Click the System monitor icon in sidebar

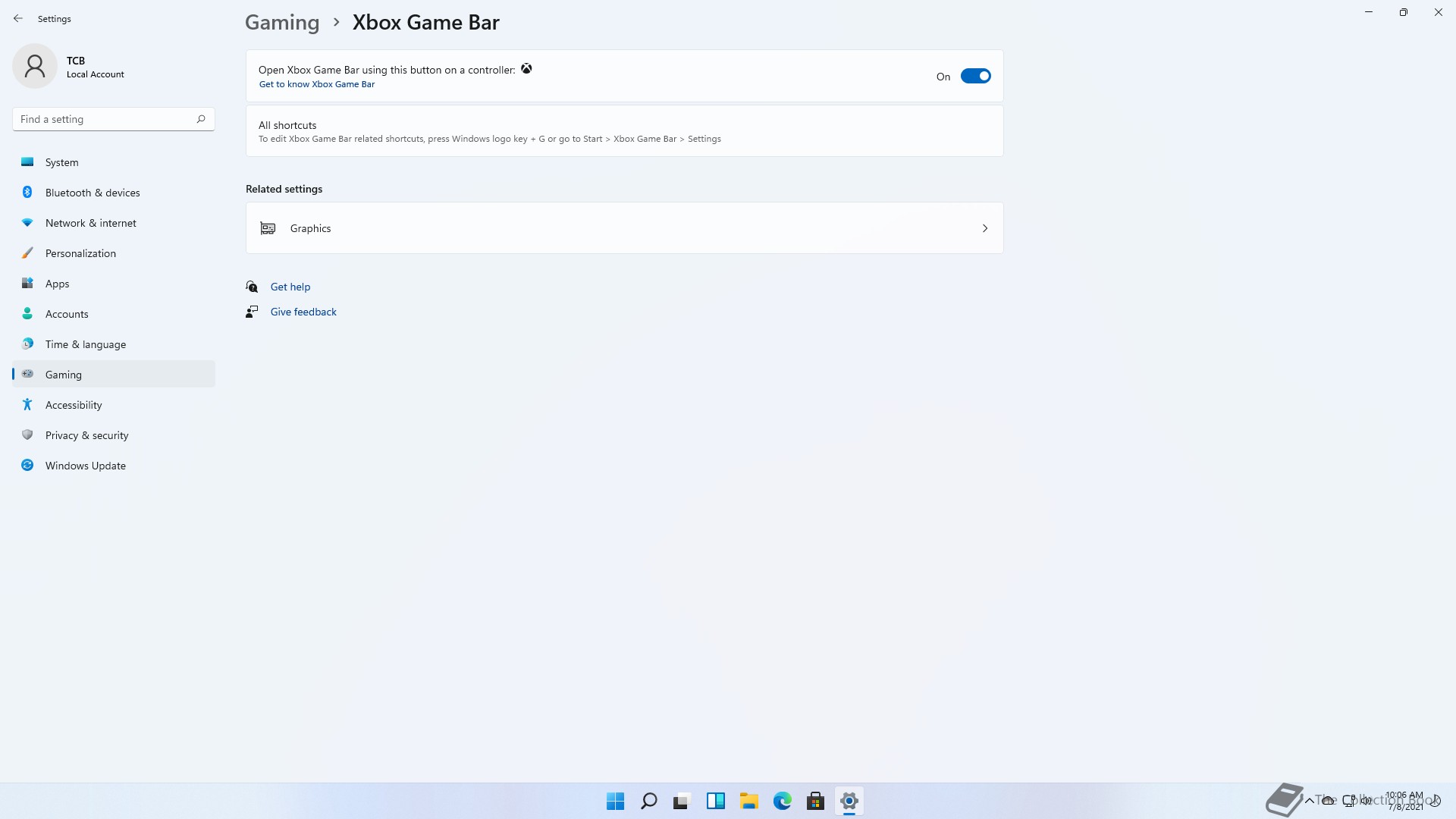(27, 162)
